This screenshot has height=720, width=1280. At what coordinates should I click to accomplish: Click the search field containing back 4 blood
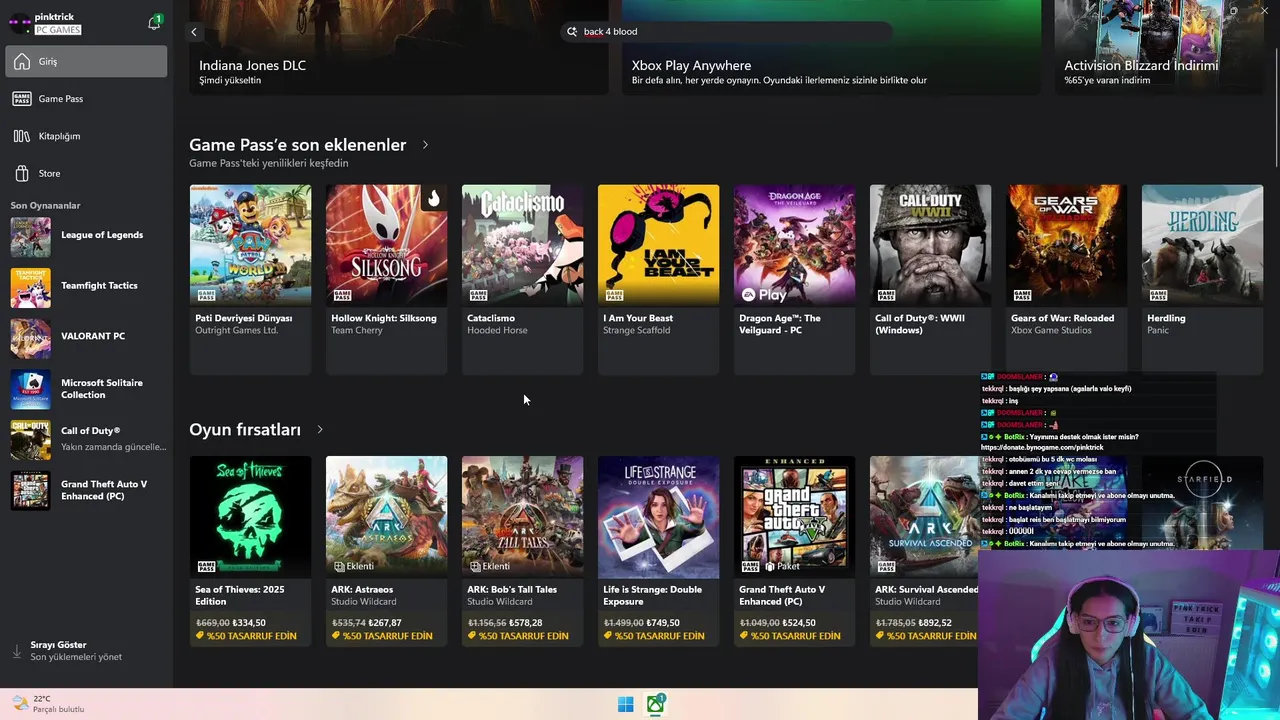tap(727, 32)
